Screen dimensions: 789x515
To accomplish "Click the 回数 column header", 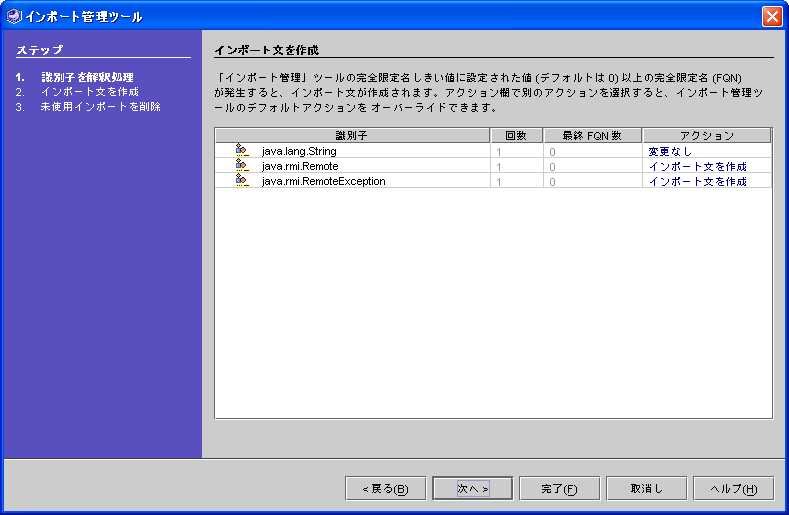I will click(x=516, y=135).
